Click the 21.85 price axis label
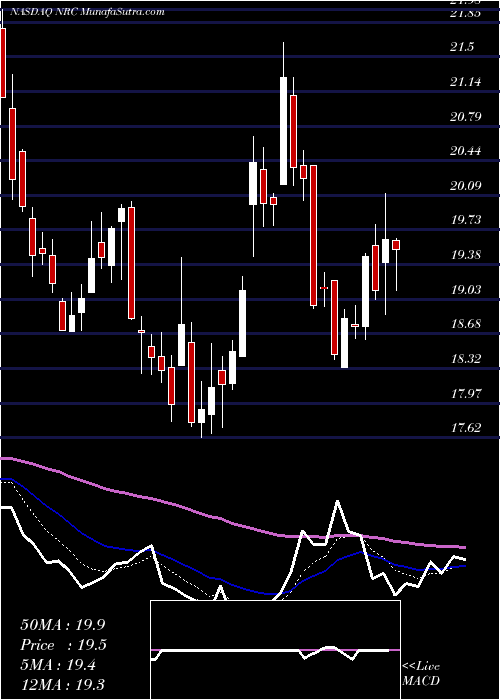This screenshot has width=500, height=700. pyautogui.click(x=466, y=13)
